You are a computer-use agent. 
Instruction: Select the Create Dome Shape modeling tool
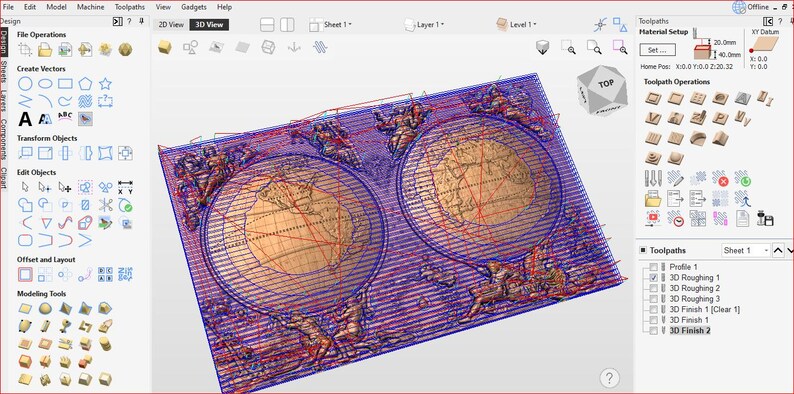click(x=45, y=308)
